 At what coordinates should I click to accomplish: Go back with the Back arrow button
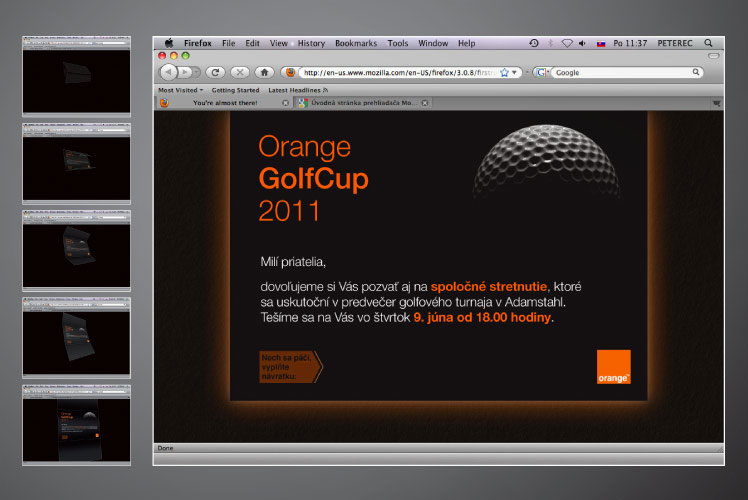pos(168,72)
